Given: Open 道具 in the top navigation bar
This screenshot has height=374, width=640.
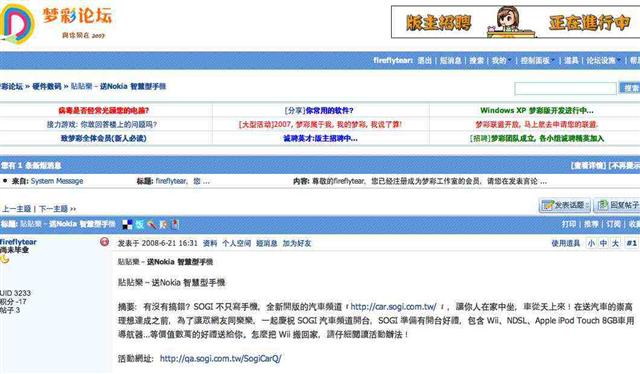Looking at the screenshot, I should click(x=571, y=60).
